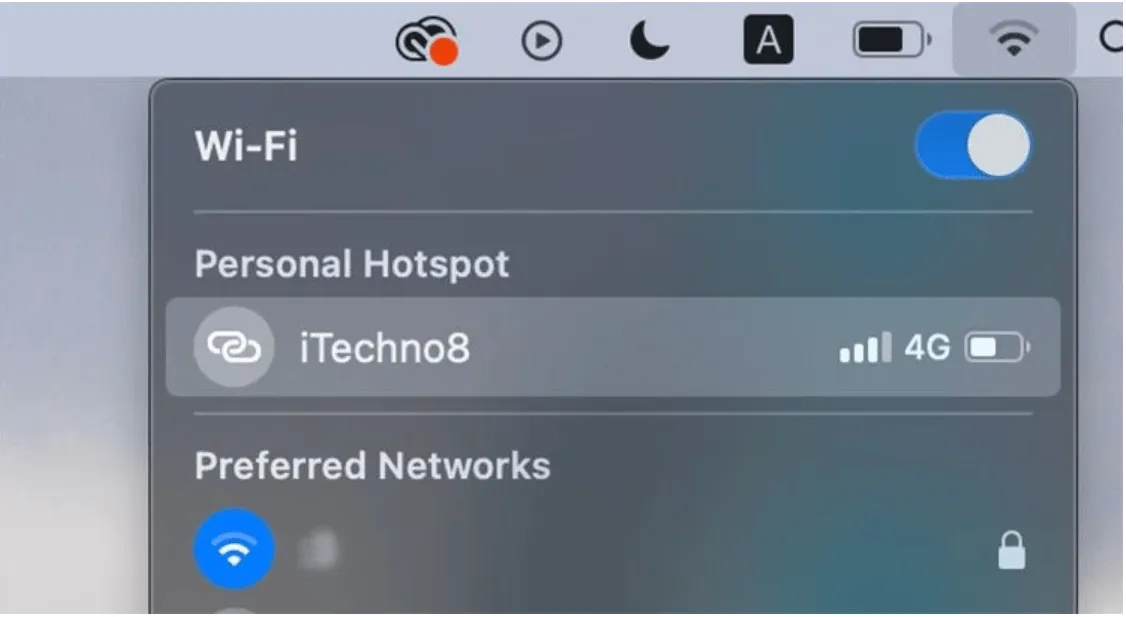Open Spotlight search at menu bar edge
This screenshot has width=1126, height=617.
coord(1112,37)
